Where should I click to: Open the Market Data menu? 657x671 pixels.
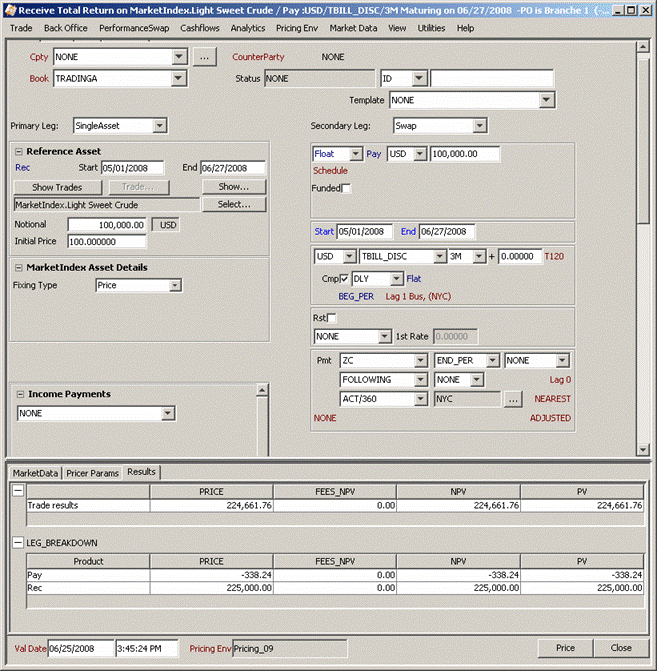click(353, 28)
